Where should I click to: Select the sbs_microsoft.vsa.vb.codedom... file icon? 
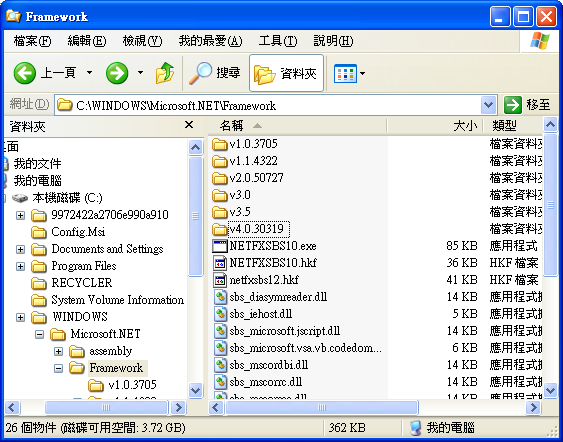point(220,348)
